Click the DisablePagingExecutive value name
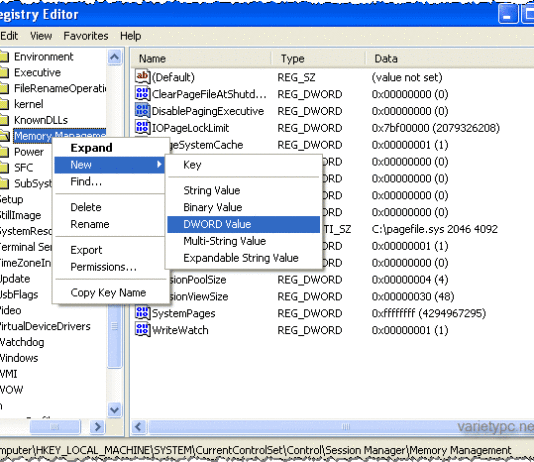Image resolution: width=534 pixels, height=462 pixels. [208, 111]
